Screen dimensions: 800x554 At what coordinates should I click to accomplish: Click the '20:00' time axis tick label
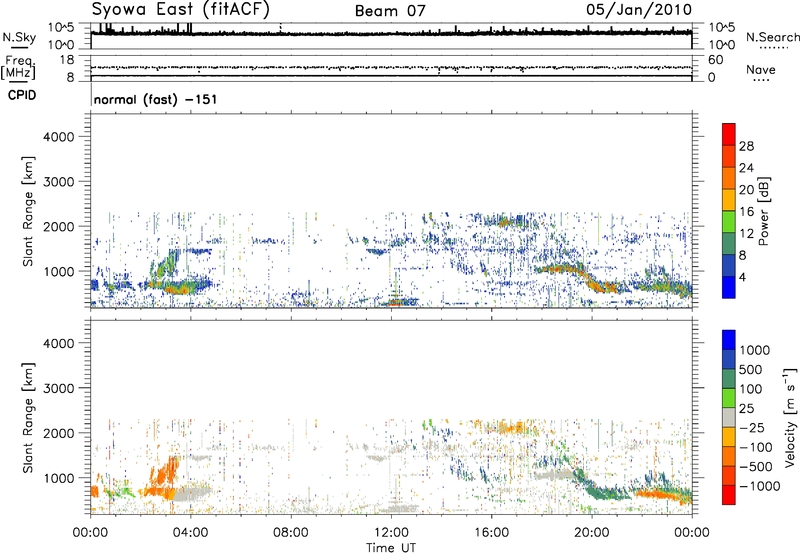click(x=592, y=533)
